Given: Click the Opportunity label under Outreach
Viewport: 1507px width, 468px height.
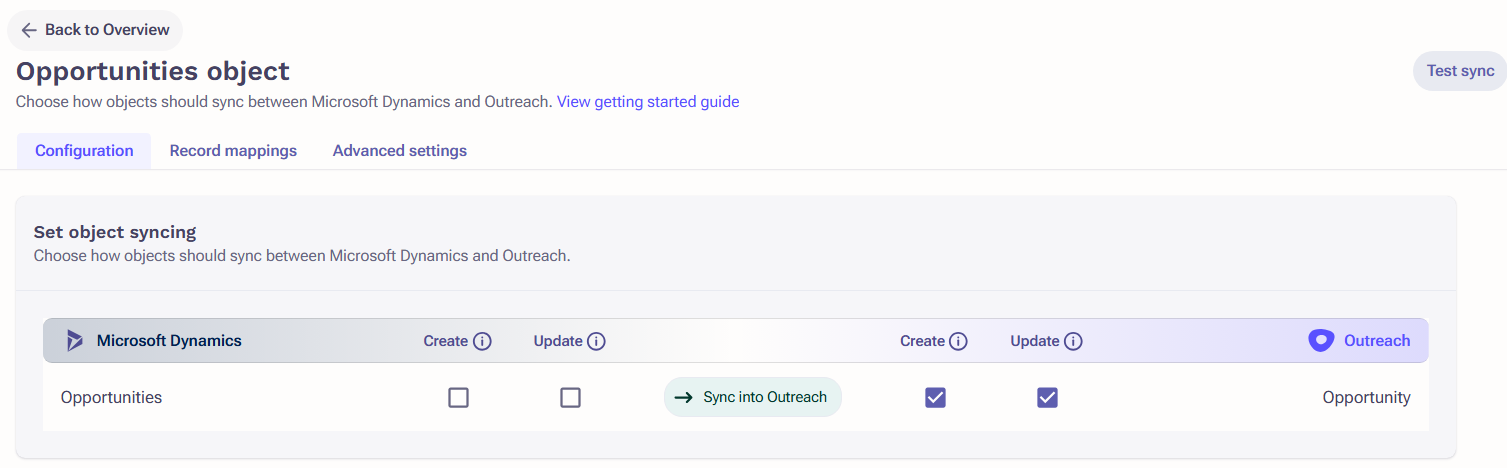Looking at the screenshot, I should click(x=1366, y=397).
